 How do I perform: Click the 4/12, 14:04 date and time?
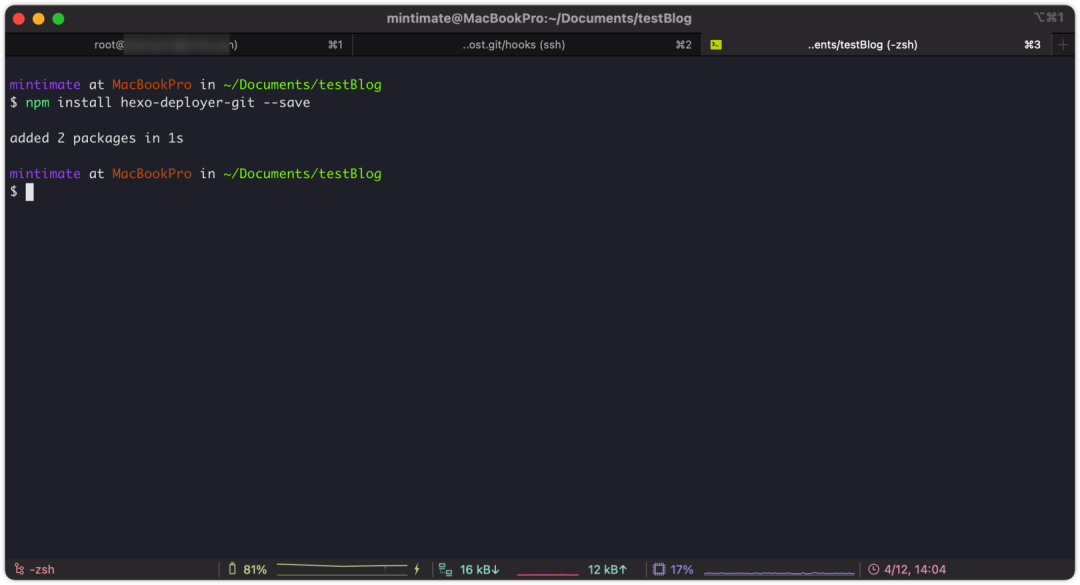915,569
